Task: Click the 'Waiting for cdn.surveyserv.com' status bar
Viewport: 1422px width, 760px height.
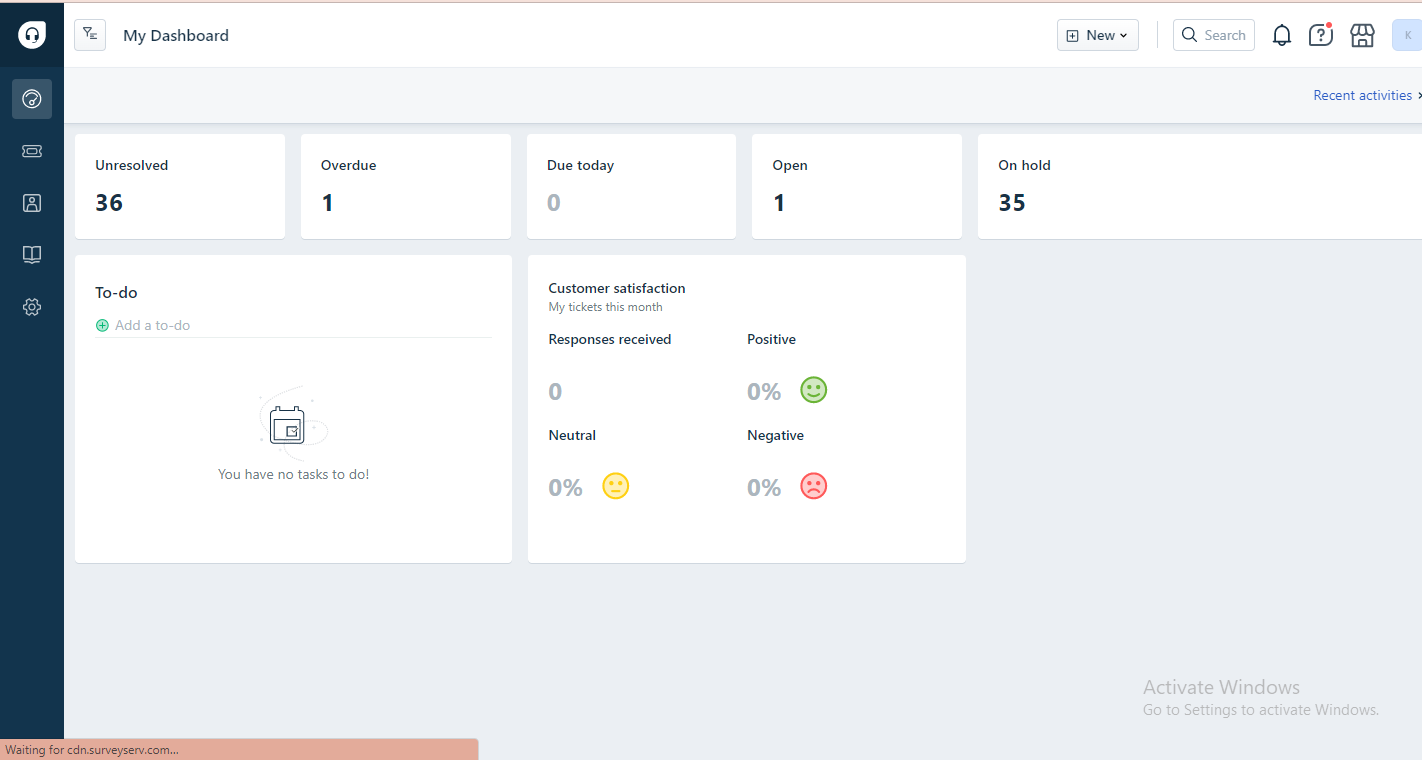Action: coord(239,750)
